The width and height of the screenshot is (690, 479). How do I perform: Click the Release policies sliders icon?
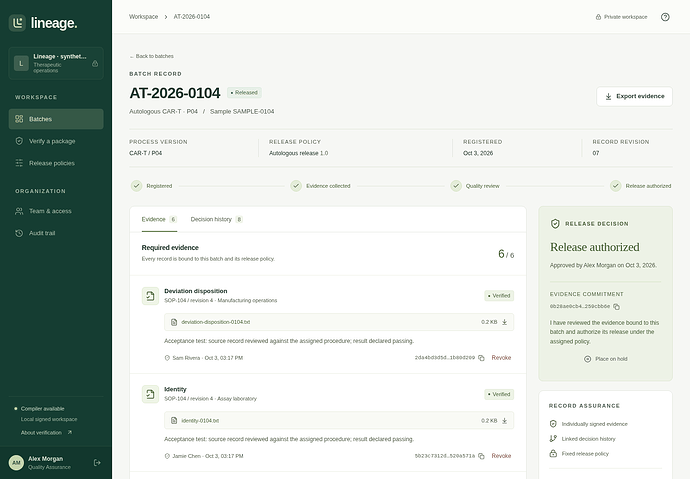coord(19,163)
